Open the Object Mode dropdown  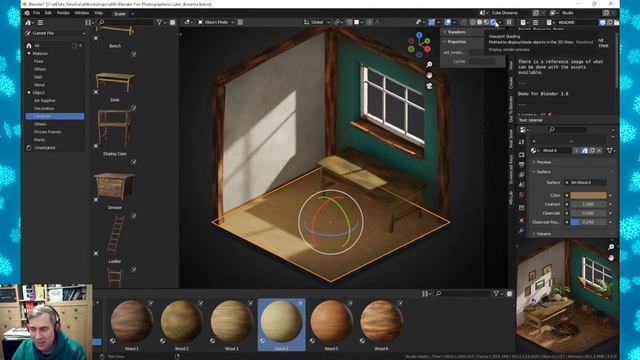click(216, 22)
